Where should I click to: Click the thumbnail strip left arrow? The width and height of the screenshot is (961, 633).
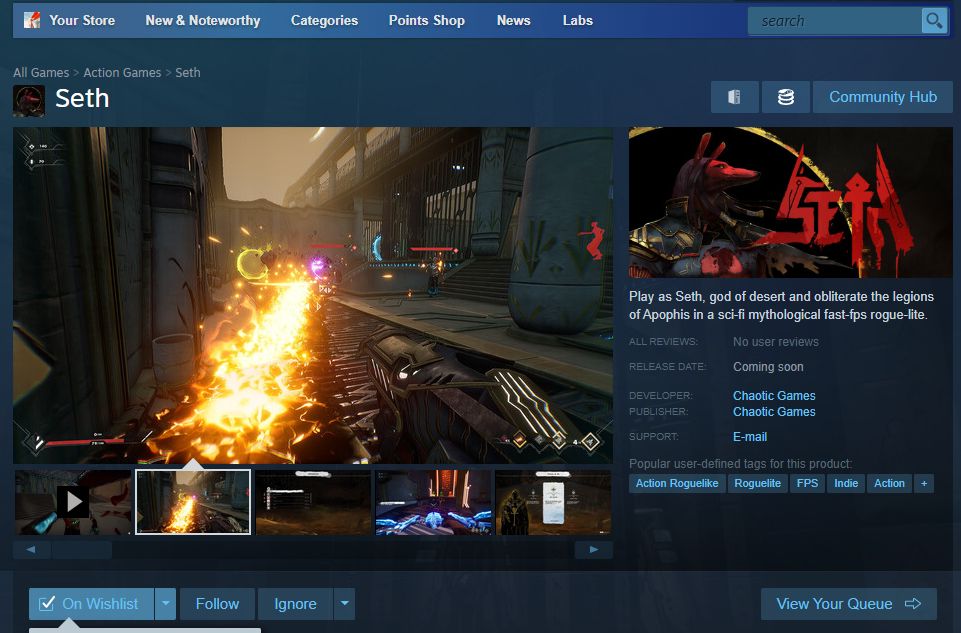(x=31, y=549)
